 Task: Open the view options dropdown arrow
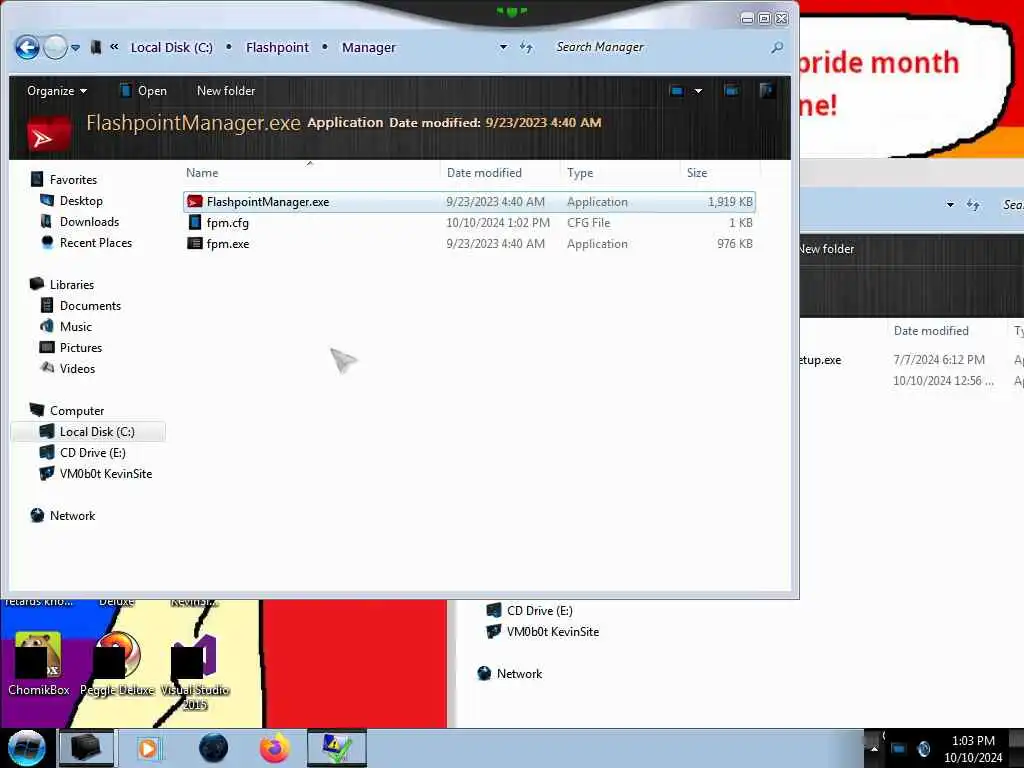pos(698,91)
